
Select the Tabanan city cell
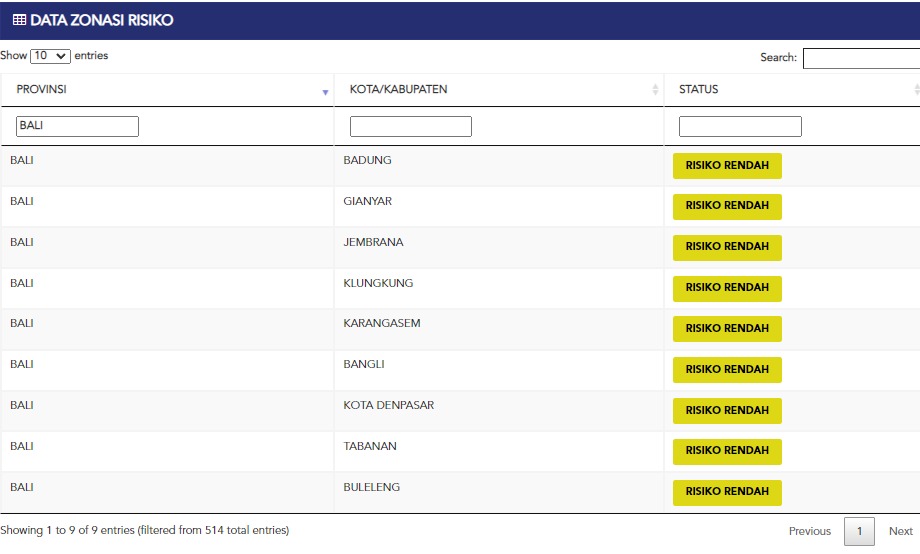click(370, 446)
